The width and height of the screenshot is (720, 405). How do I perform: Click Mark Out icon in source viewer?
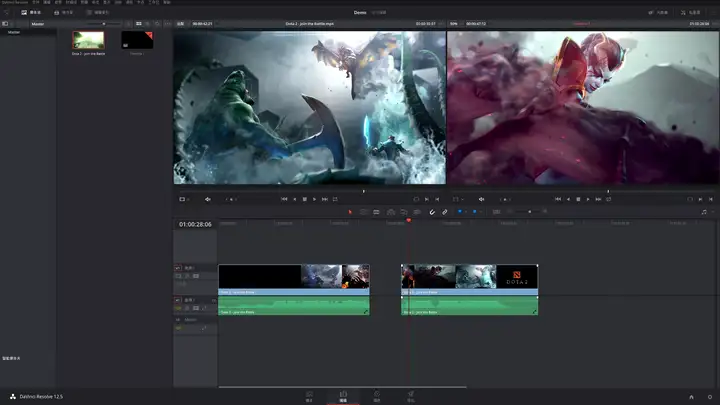(437, 199)
